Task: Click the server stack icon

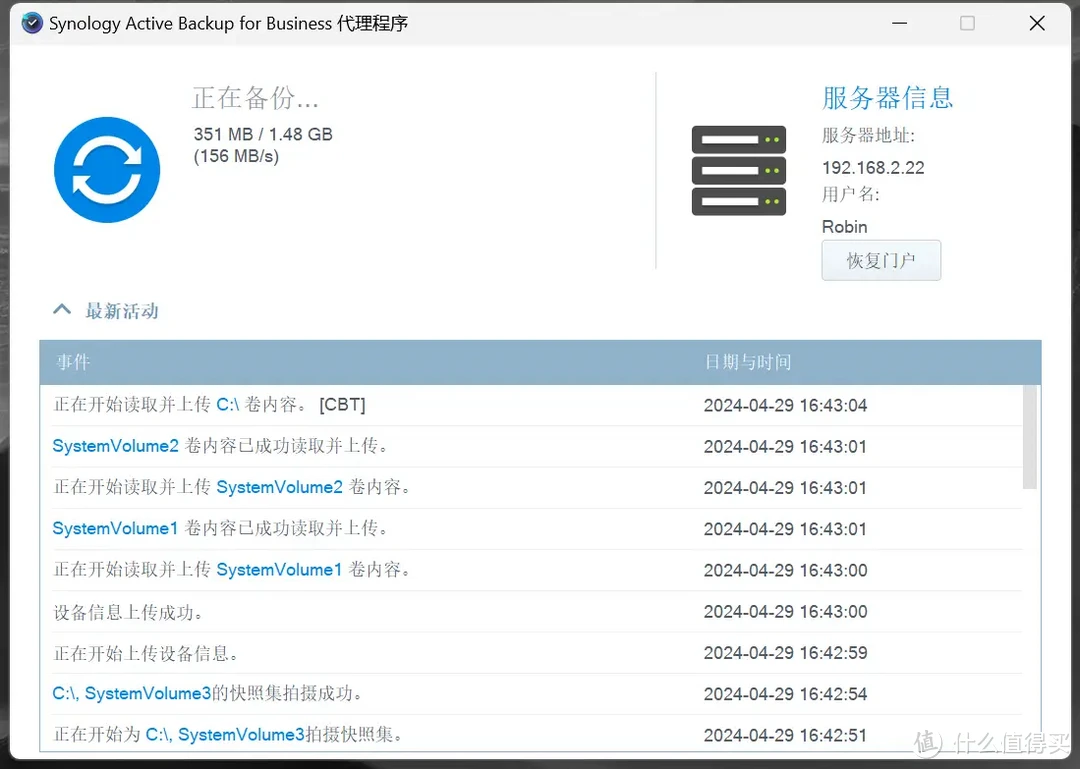Action: 738,170
